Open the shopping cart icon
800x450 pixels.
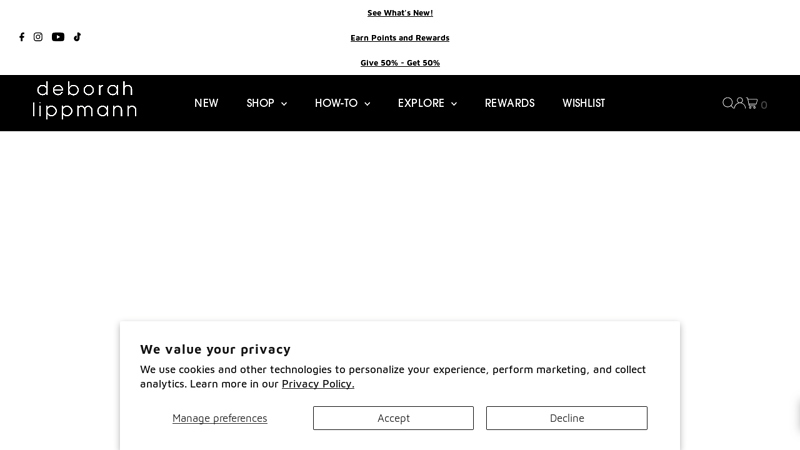pyautogui.click(x=752, y=103)
